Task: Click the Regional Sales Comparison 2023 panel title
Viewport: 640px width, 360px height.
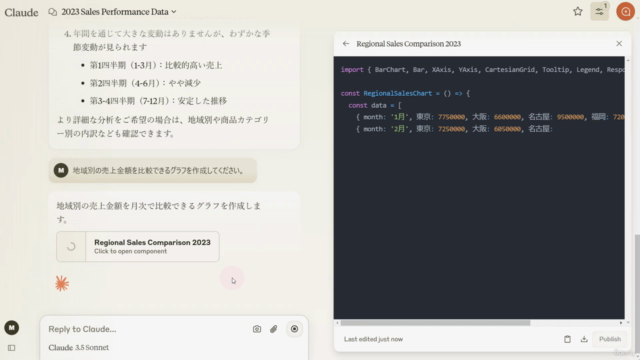Action: click(409, 44)
